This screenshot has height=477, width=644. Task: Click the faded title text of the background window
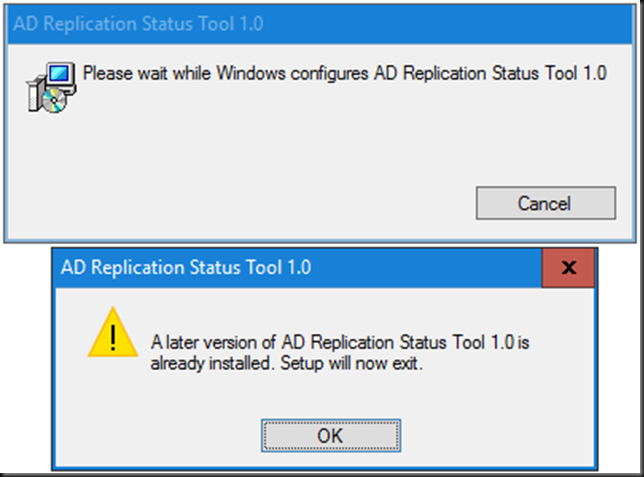(x=138, y=24)
